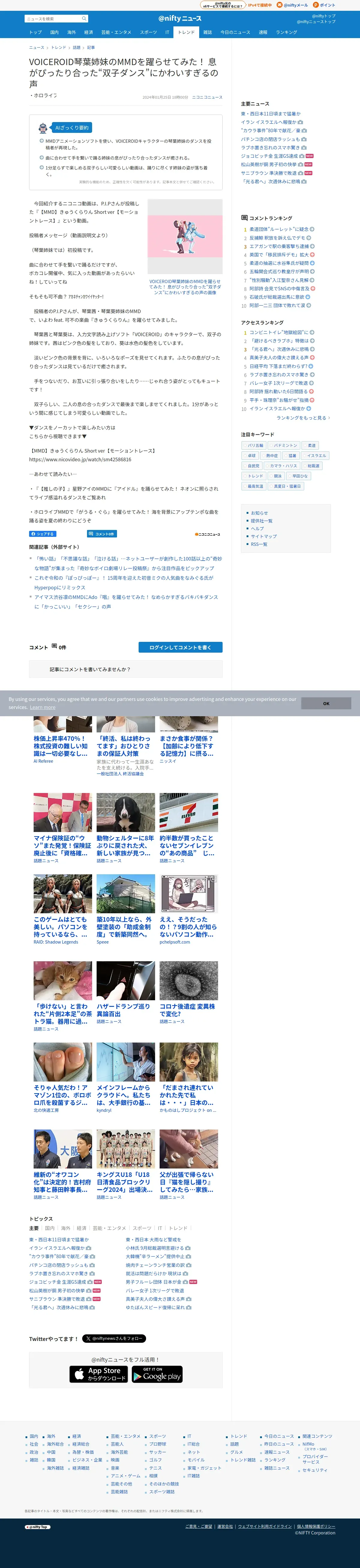Click the Niconico News logo
This screenshot has height=1568, width=360.
[208, 534]
